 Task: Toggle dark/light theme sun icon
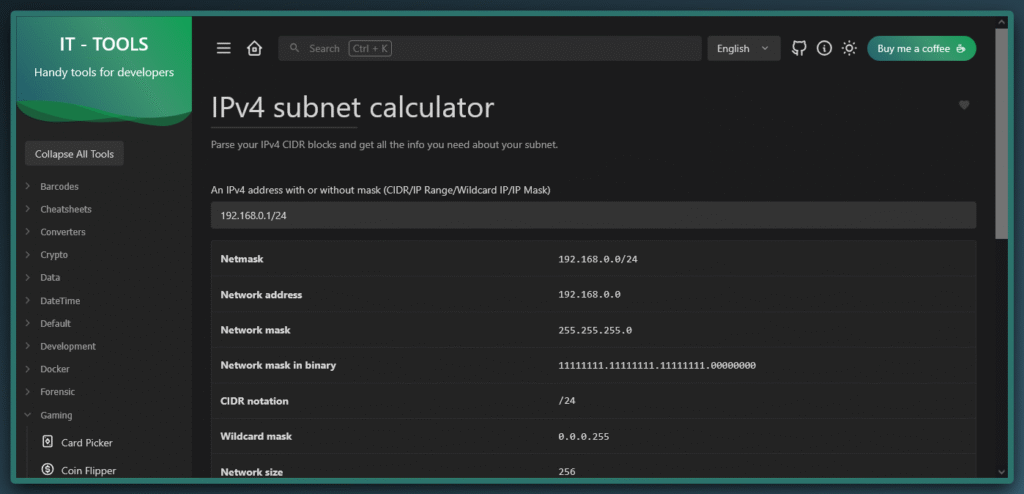[x=849, y=48]
